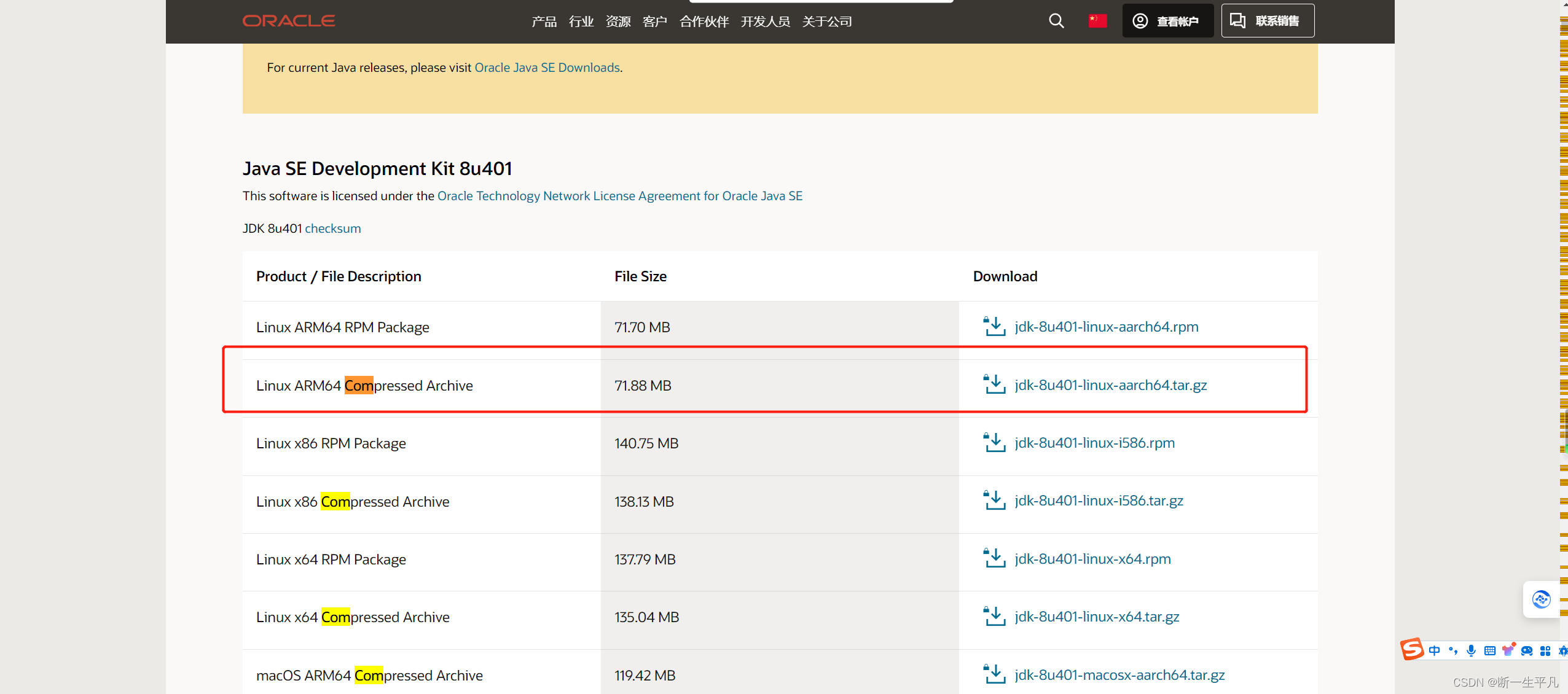Open the Oracle Technology Network License Agreement link
This screenshot has width=1568, height=694.
pyautogui.click(x=620, y=196)
